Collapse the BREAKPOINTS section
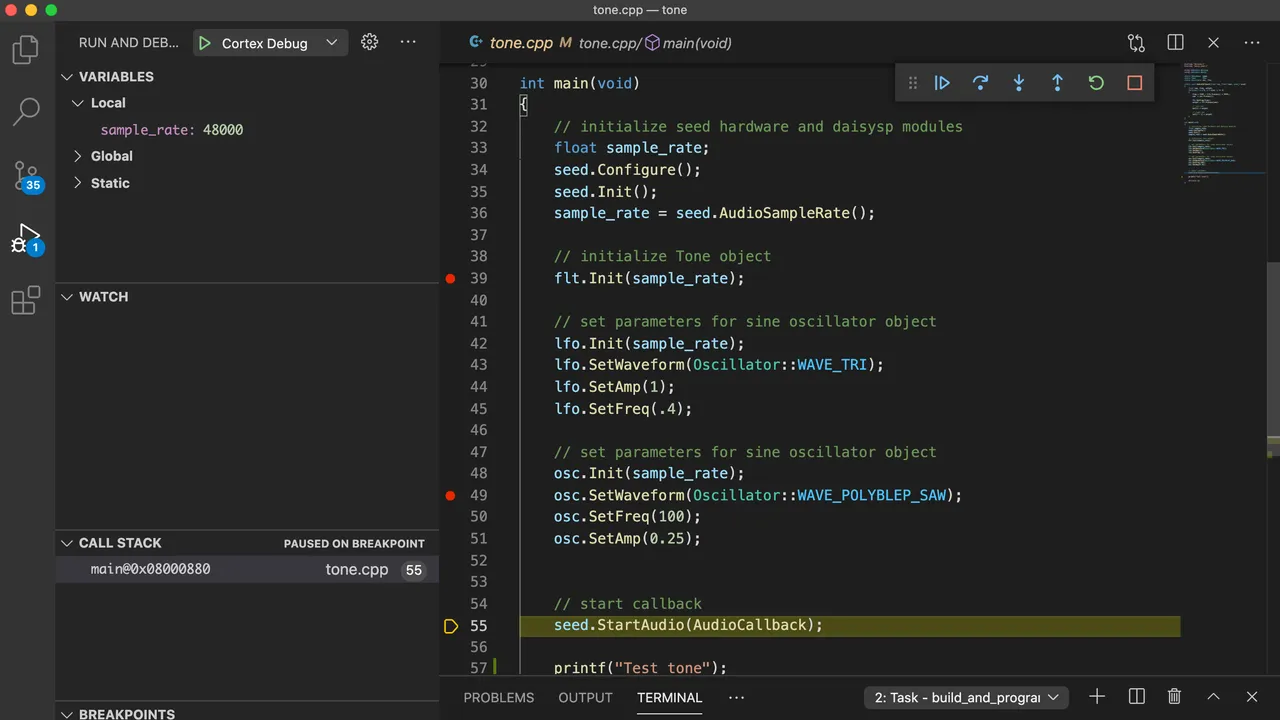1280x720 pixels. [x=67, y=713]
